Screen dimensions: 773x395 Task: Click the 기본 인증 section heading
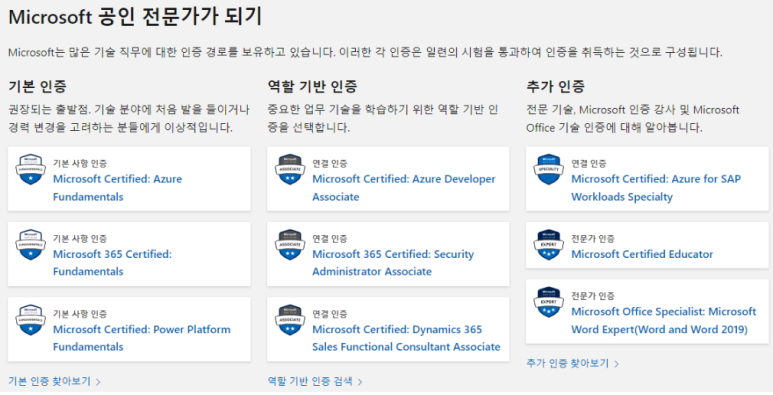click(x=37, y=87)
